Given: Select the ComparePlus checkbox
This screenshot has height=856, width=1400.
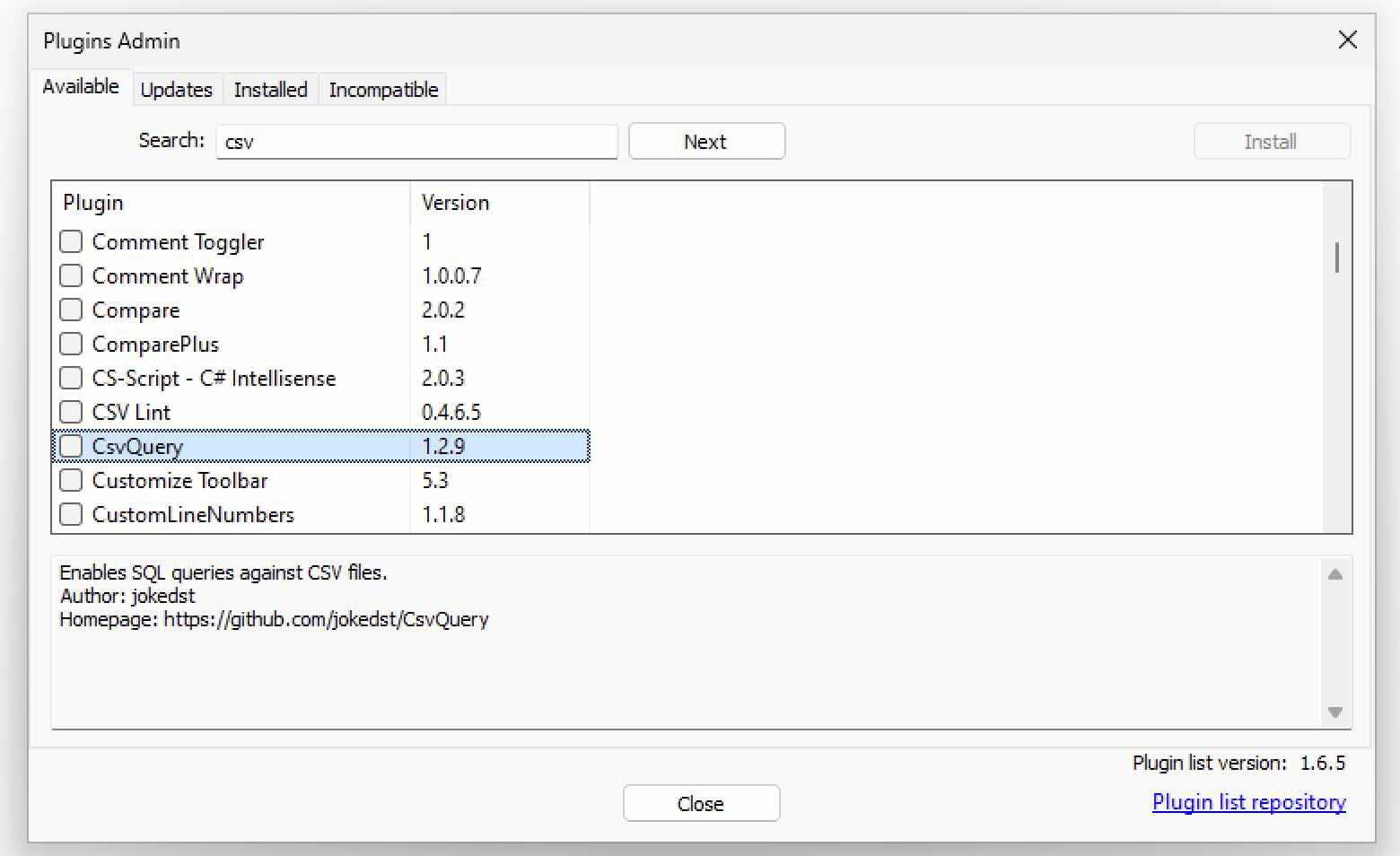Looking at the screenshot, I should 71,344.
